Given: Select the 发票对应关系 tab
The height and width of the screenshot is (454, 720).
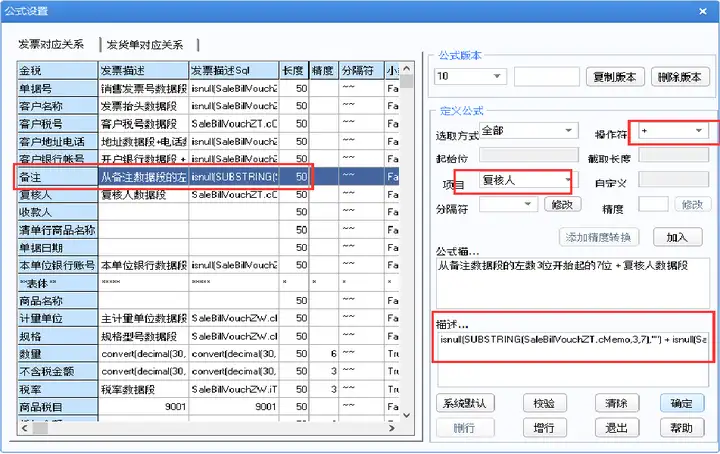Looking at the screenshot, I should coord(51,45).
